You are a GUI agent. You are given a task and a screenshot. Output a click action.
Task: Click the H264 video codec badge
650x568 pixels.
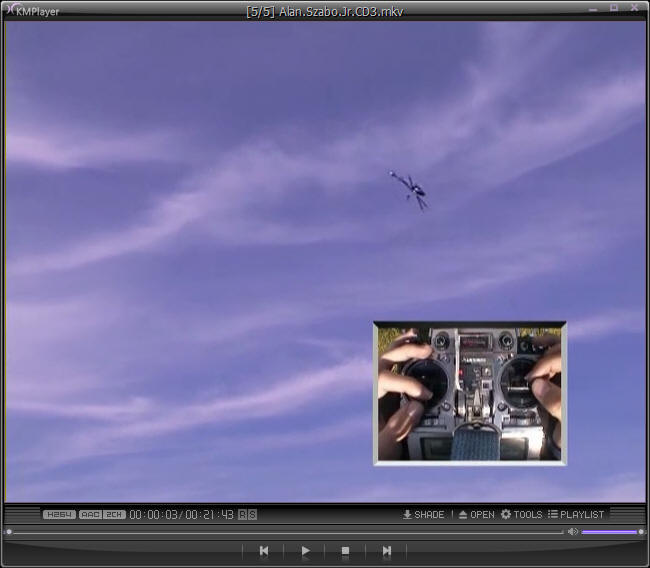[59, 514]
